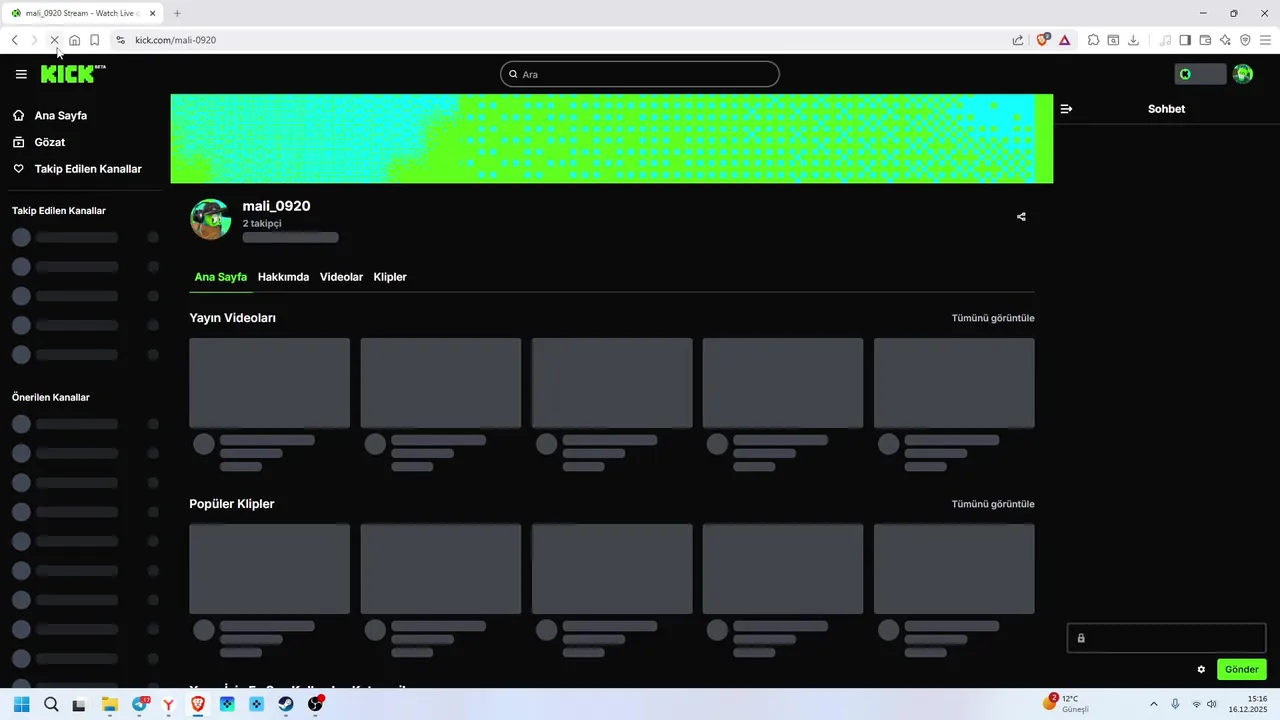Select the mali_0920 Stream browser tab
This screenshot has width=1280, height=720.
(x=85, y=13)
